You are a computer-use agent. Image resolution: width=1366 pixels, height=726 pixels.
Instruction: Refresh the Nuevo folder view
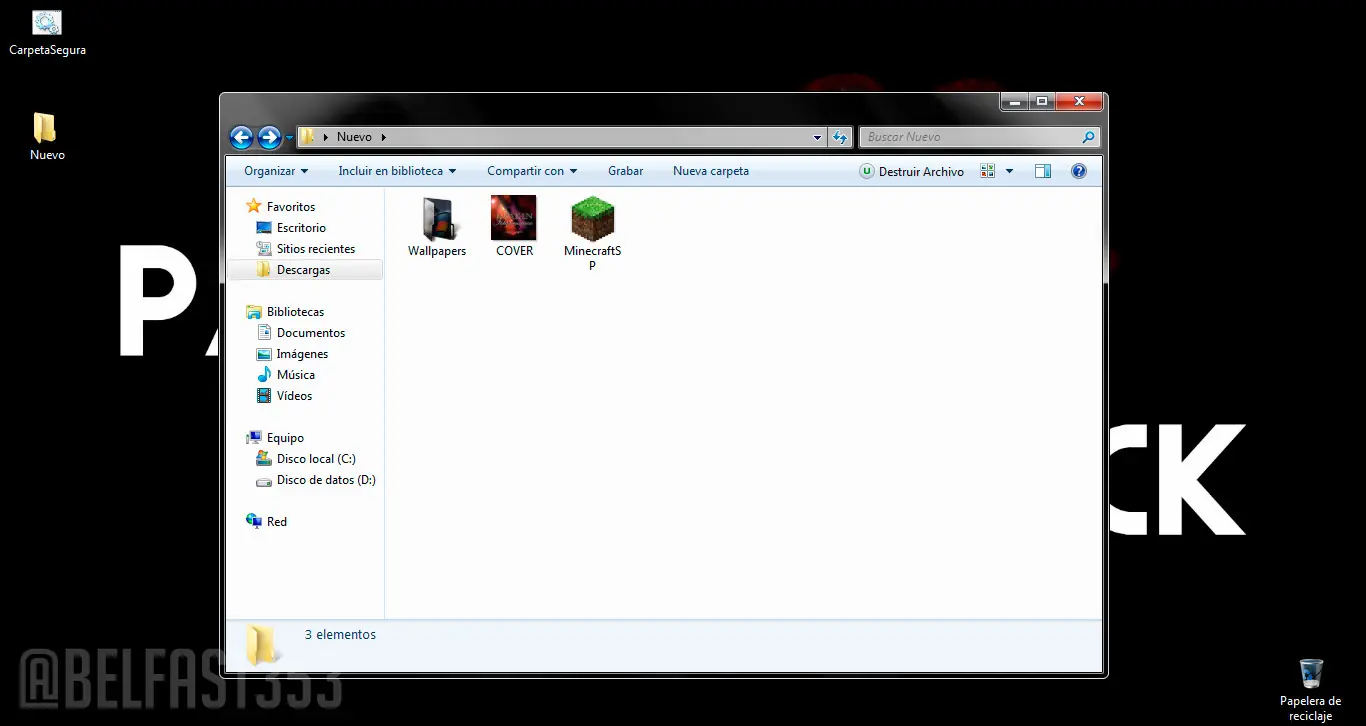tap(840, 137)
